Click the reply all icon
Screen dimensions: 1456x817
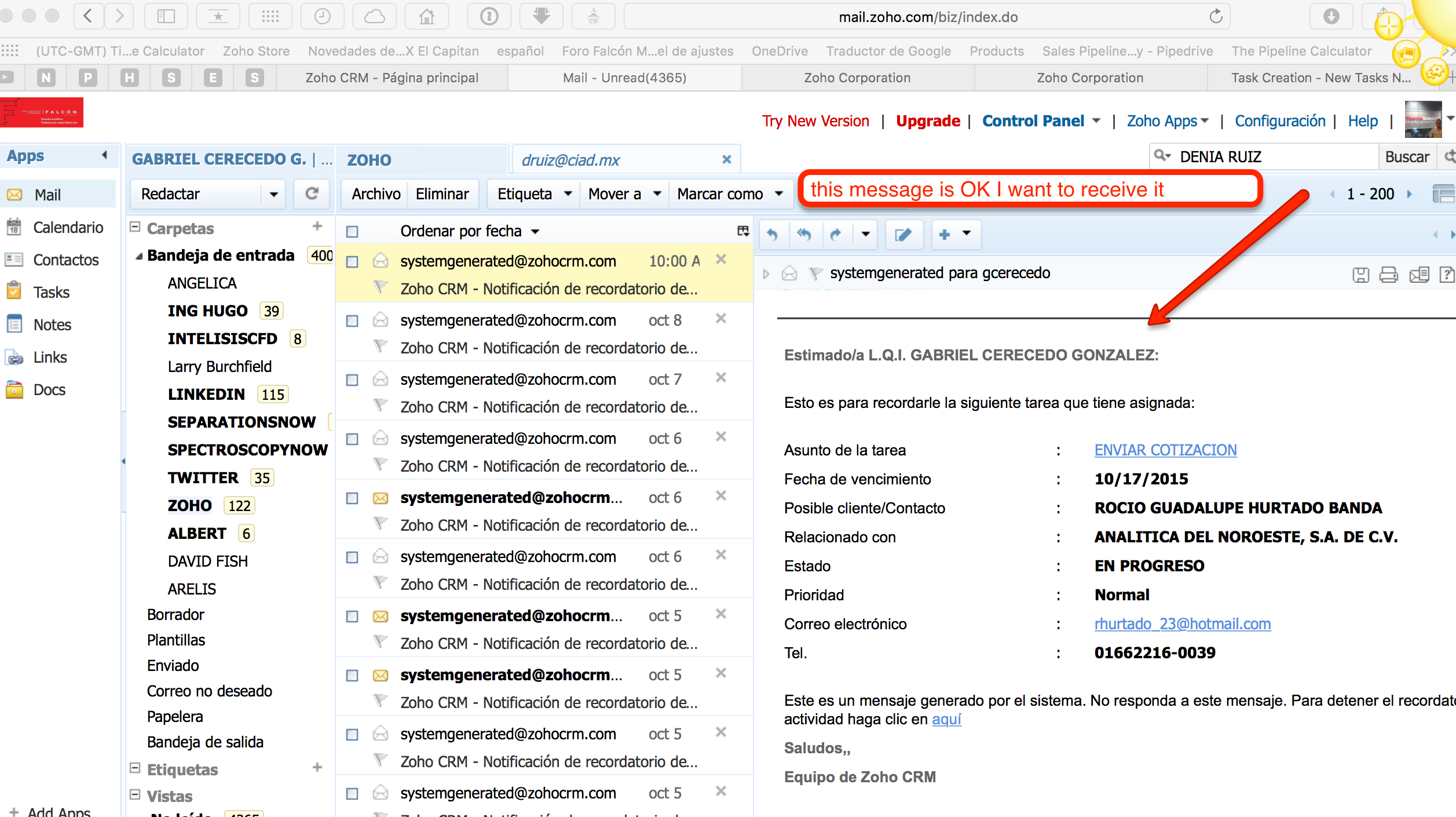(804, 234)
